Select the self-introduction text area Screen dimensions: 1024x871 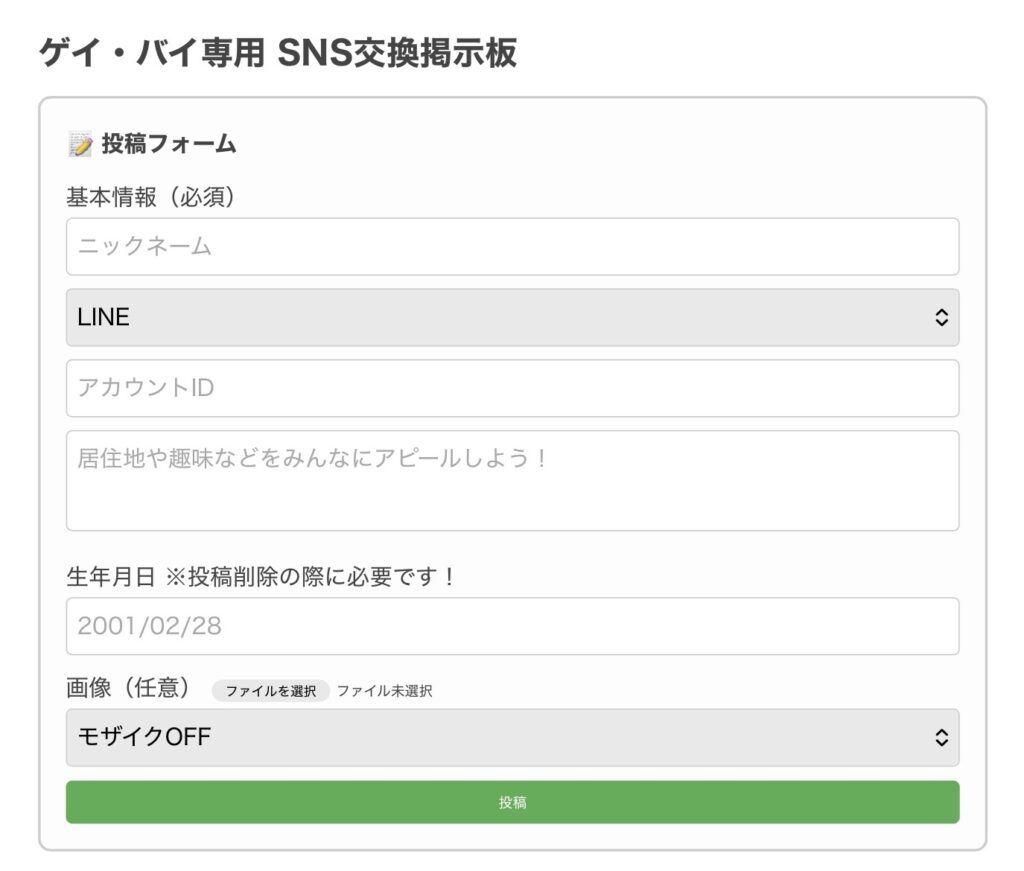point(512,480)
